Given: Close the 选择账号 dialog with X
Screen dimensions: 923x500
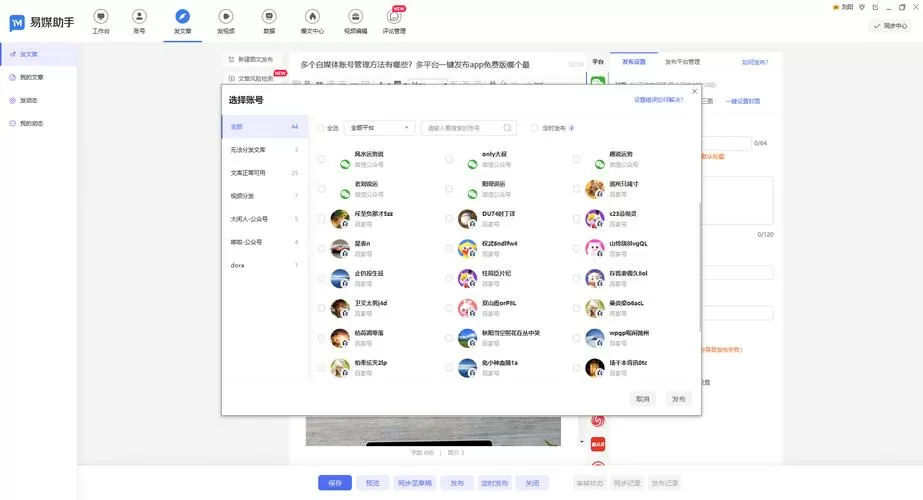Looking at the screenshot, I should (694, 91).
